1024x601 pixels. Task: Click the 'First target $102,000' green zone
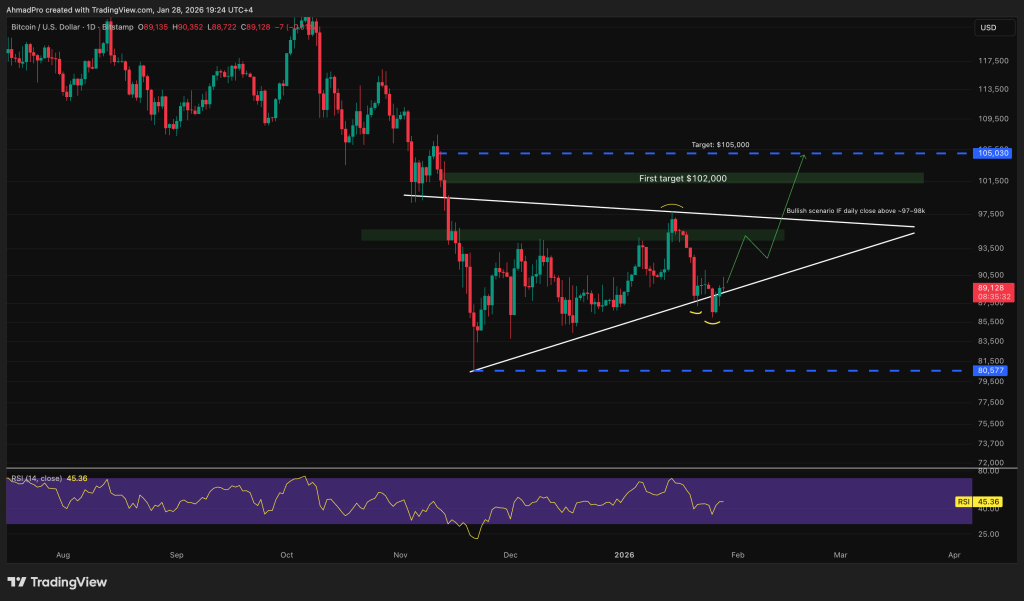click(x=683, y=178)
